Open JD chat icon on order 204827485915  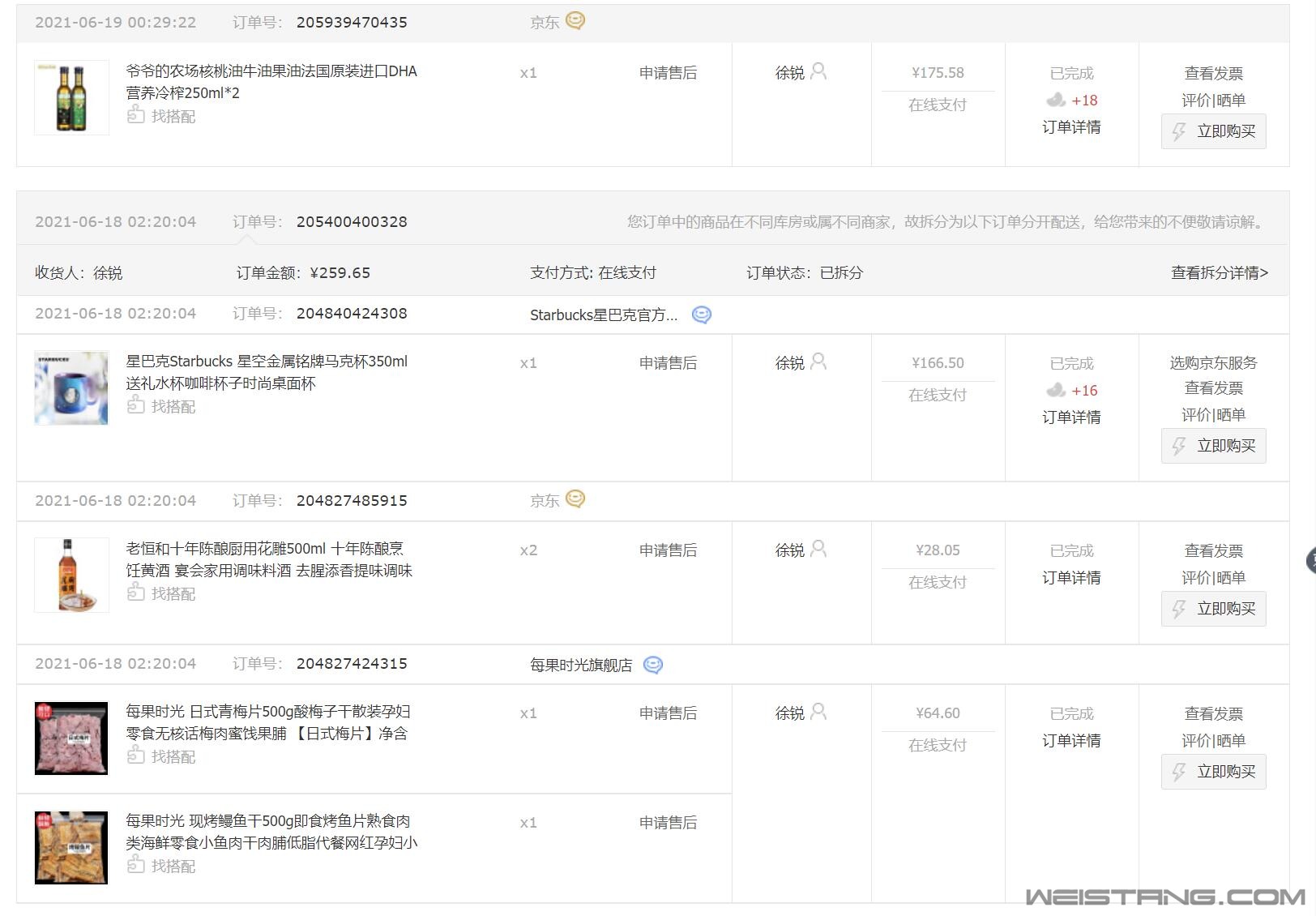click(575, 499)
